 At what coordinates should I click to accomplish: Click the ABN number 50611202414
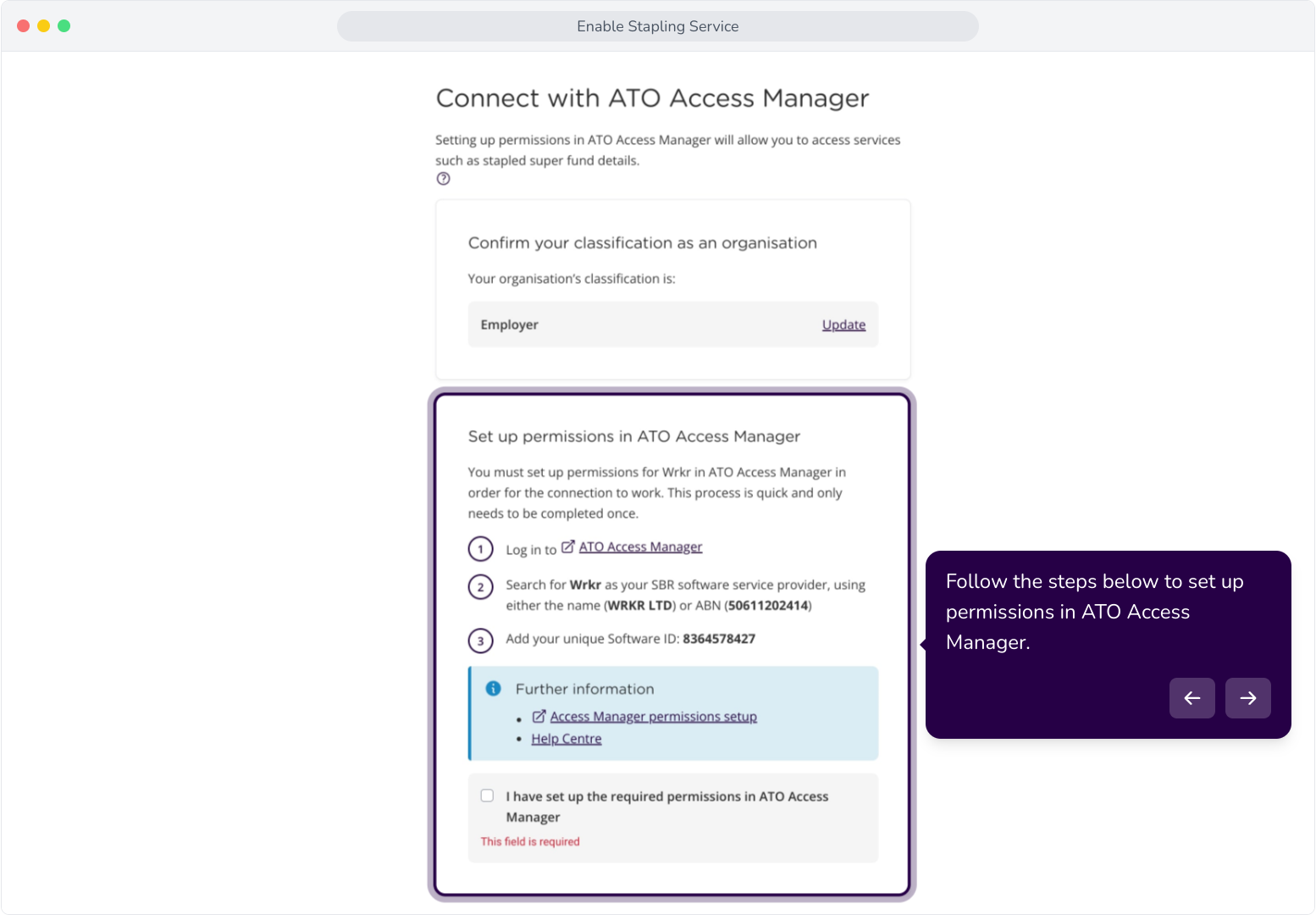pyautogui.click(x=768, y=606)
